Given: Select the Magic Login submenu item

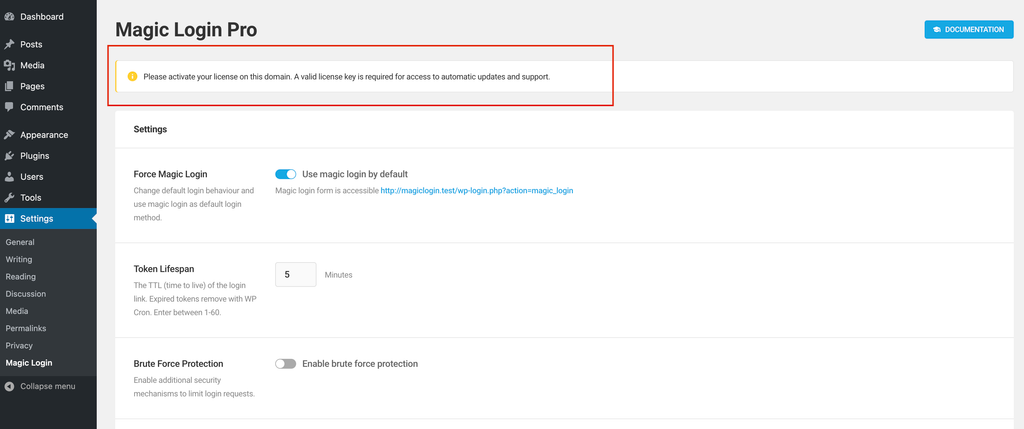Looking at the screenshot, I should (x=29, y=363).
